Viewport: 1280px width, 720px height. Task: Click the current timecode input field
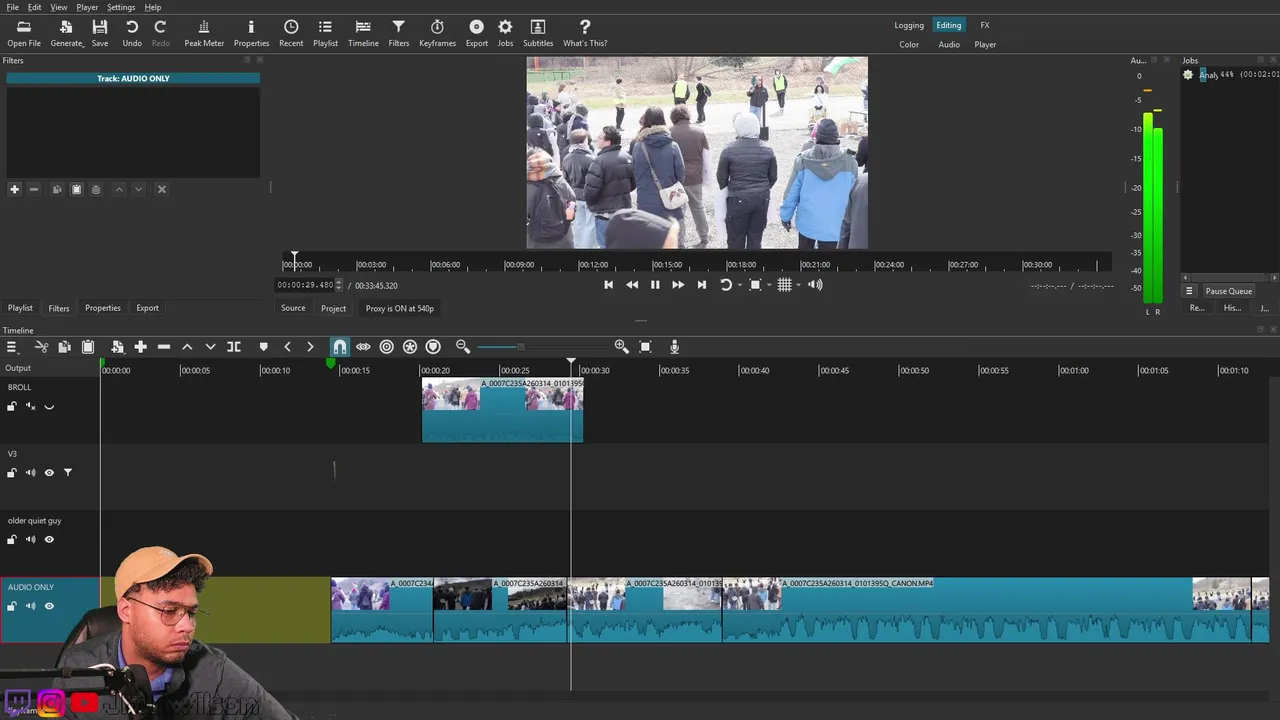(305, 285)
